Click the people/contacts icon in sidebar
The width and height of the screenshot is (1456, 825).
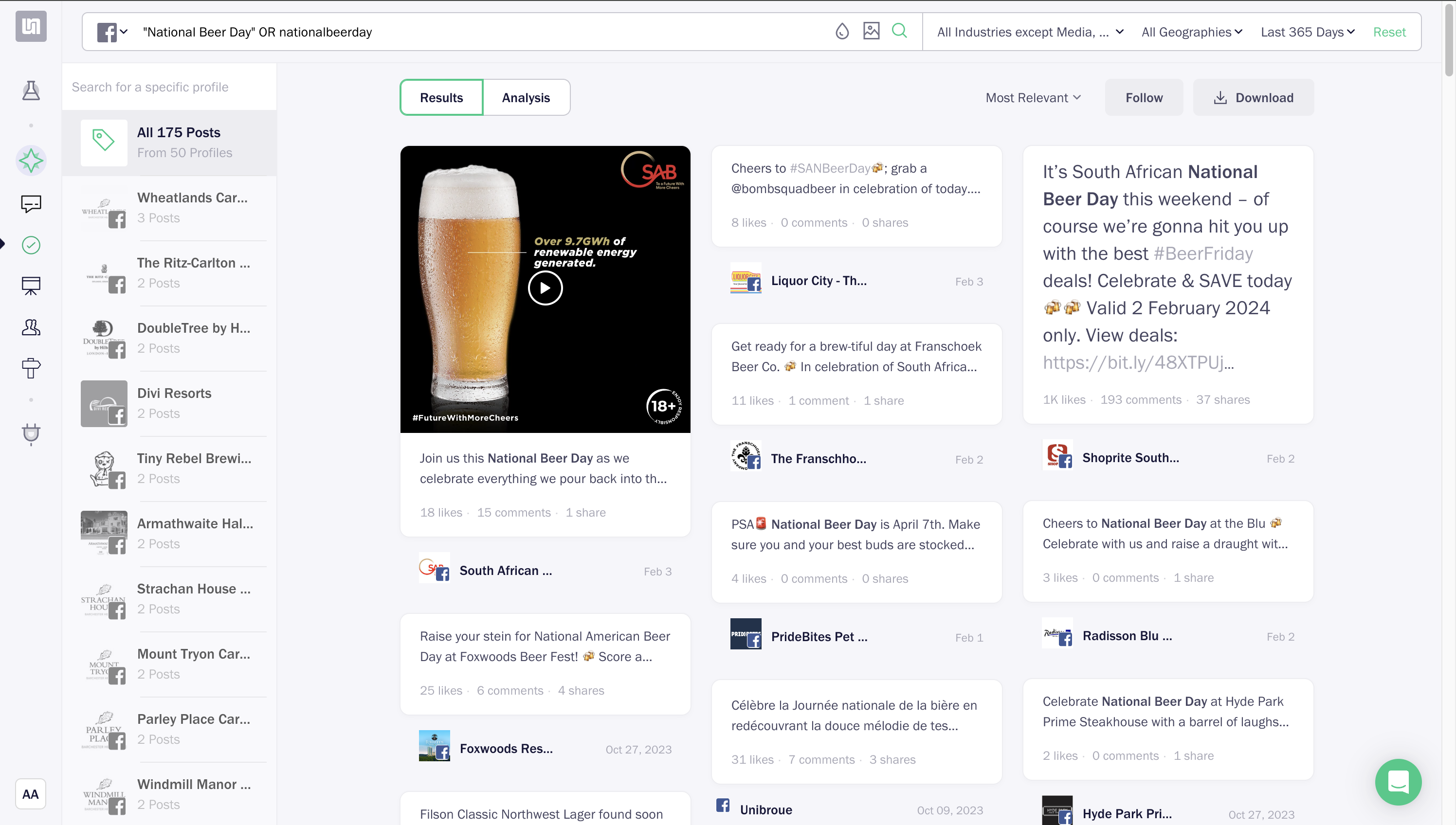[31, 328]
